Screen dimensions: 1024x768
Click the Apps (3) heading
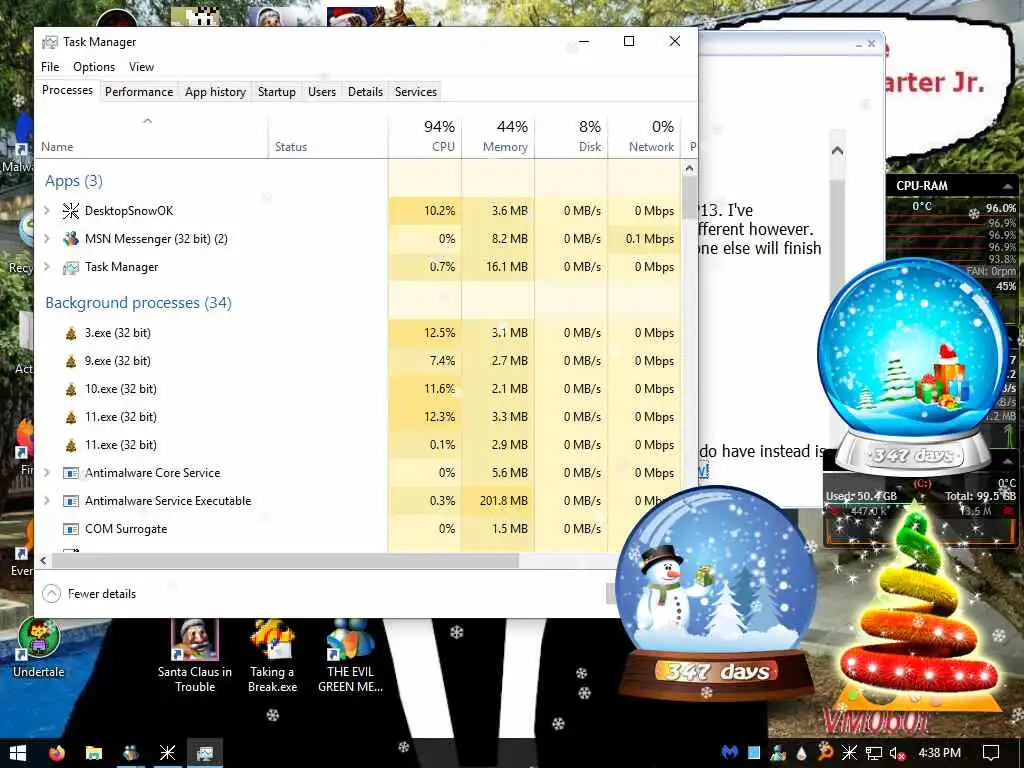[x=74, y=181]
